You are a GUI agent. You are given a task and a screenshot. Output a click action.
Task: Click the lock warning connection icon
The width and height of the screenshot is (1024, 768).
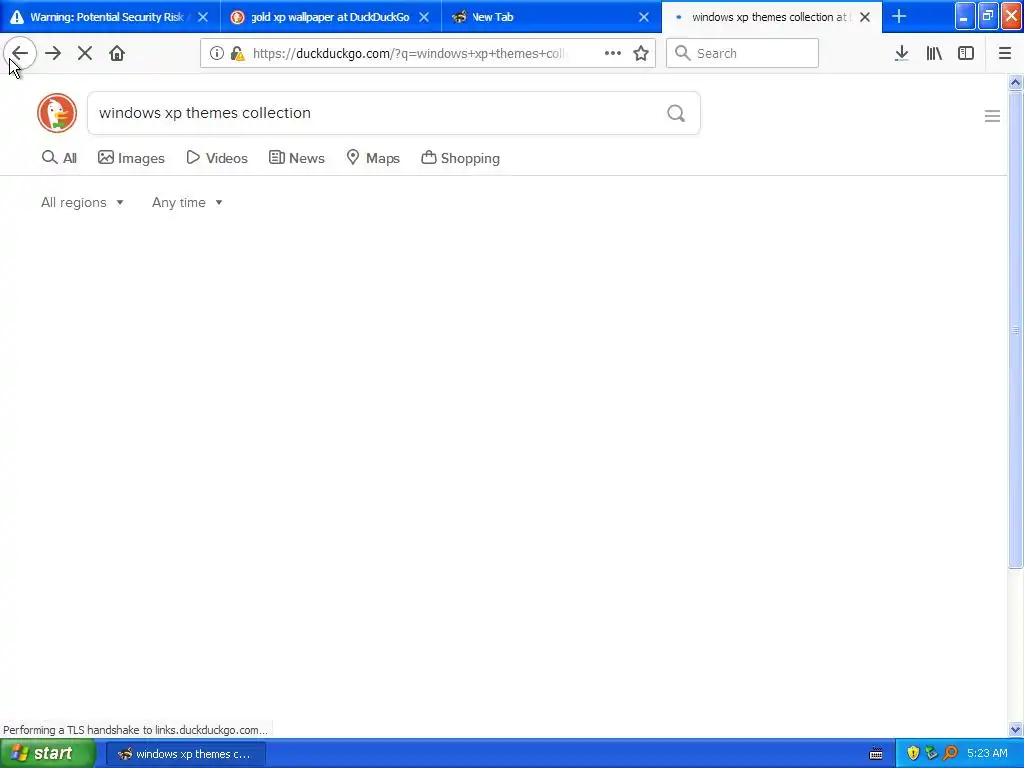pos(238,54)
